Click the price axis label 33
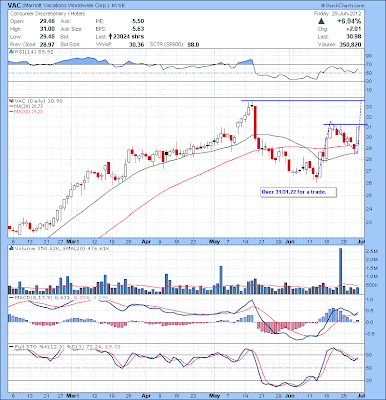386x400 pixels. [369, 107]
